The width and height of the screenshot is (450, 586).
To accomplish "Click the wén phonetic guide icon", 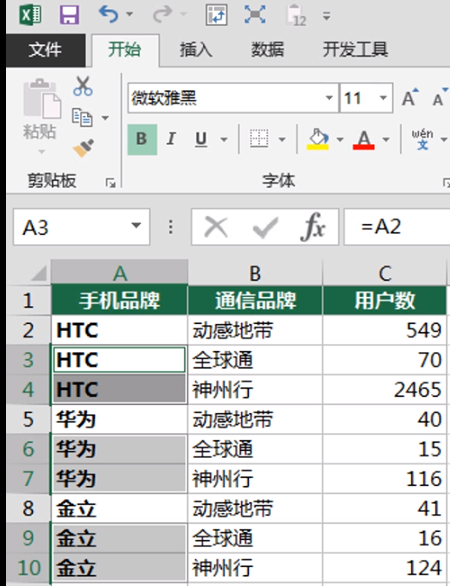I will pyautogui.click(x=422, y=139).
